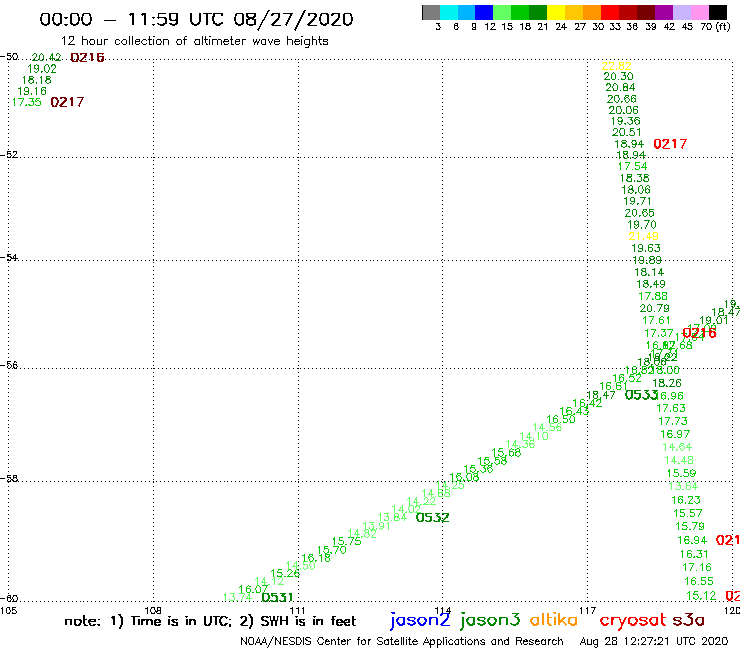Select the lavender legend color swatch

click(x=681, y=12)
